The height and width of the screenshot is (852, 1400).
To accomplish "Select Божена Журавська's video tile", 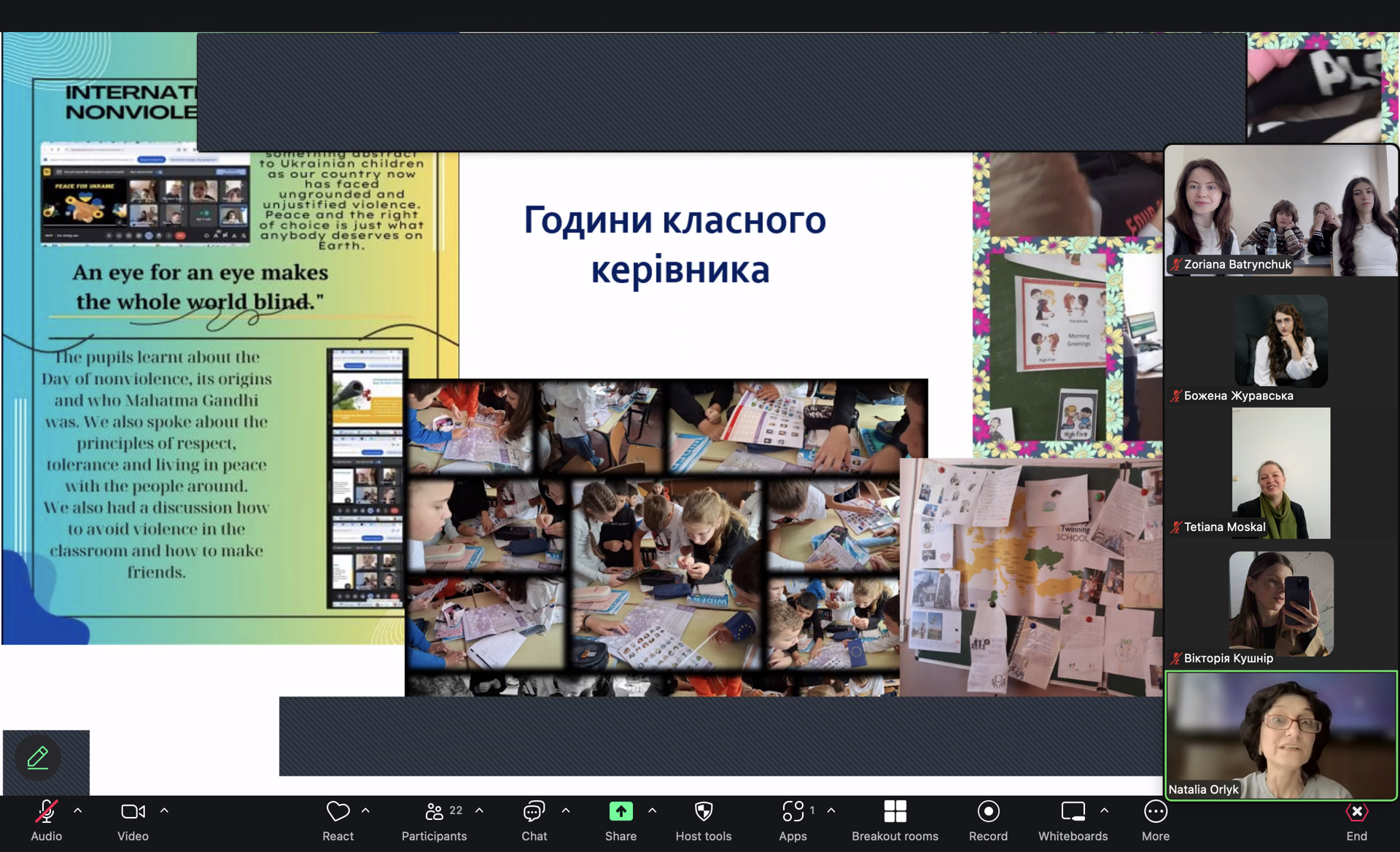I will [x=1281, y=341].
